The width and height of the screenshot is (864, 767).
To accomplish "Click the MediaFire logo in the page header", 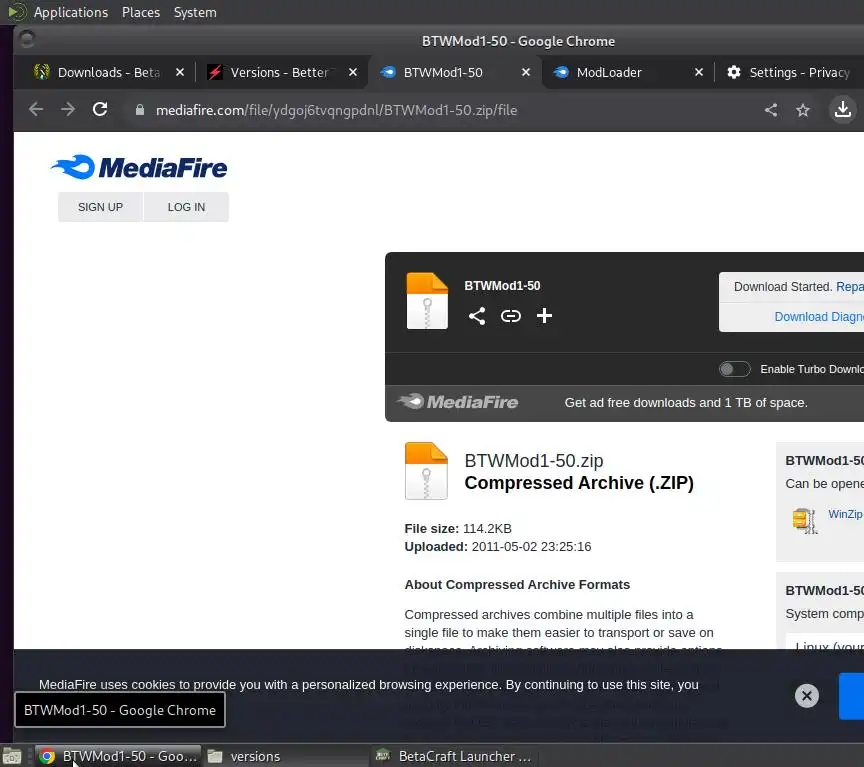I will point(139,167).
